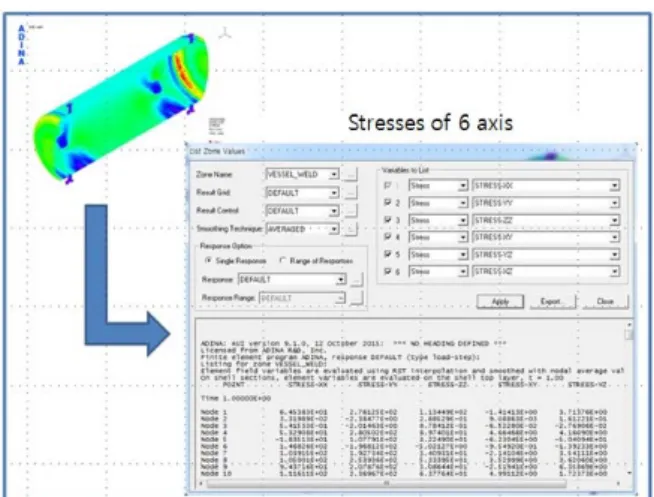Click the scroll-up arrow of the listing output

tap(629, 324)
